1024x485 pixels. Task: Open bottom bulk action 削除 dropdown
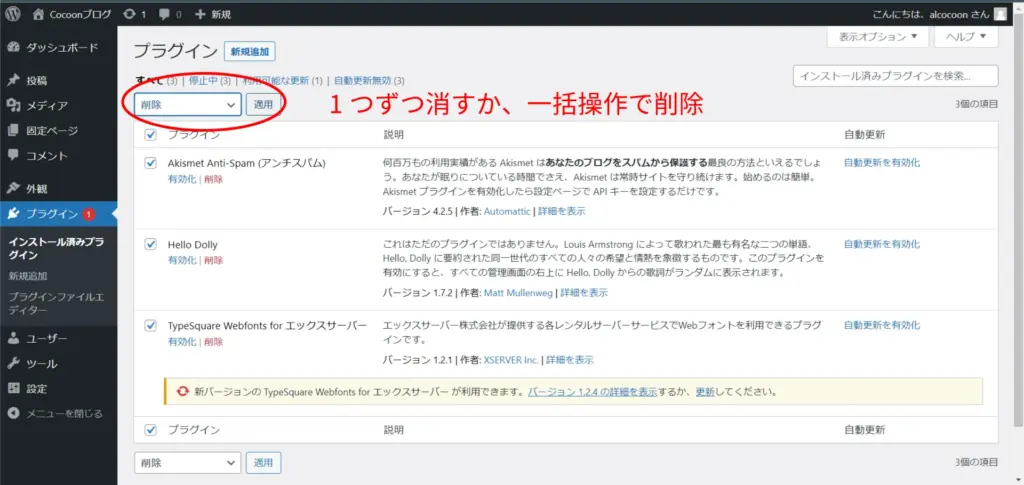click(188, 463)
